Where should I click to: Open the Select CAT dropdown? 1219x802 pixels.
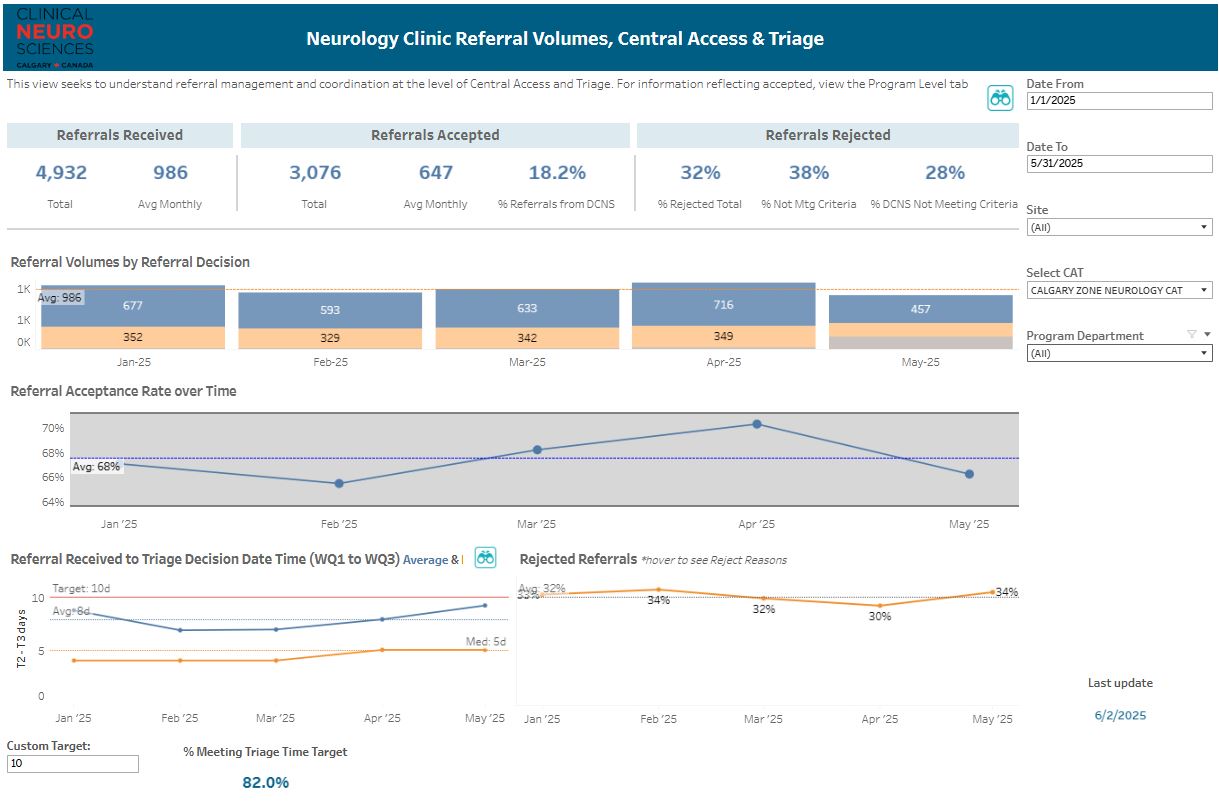click(1119, 290)
